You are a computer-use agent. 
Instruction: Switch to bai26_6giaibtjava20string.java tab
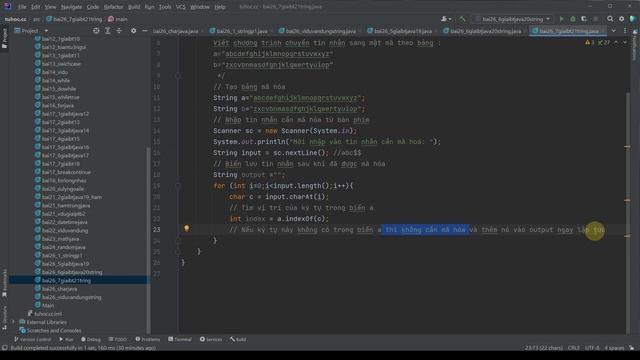coord(483,31)
